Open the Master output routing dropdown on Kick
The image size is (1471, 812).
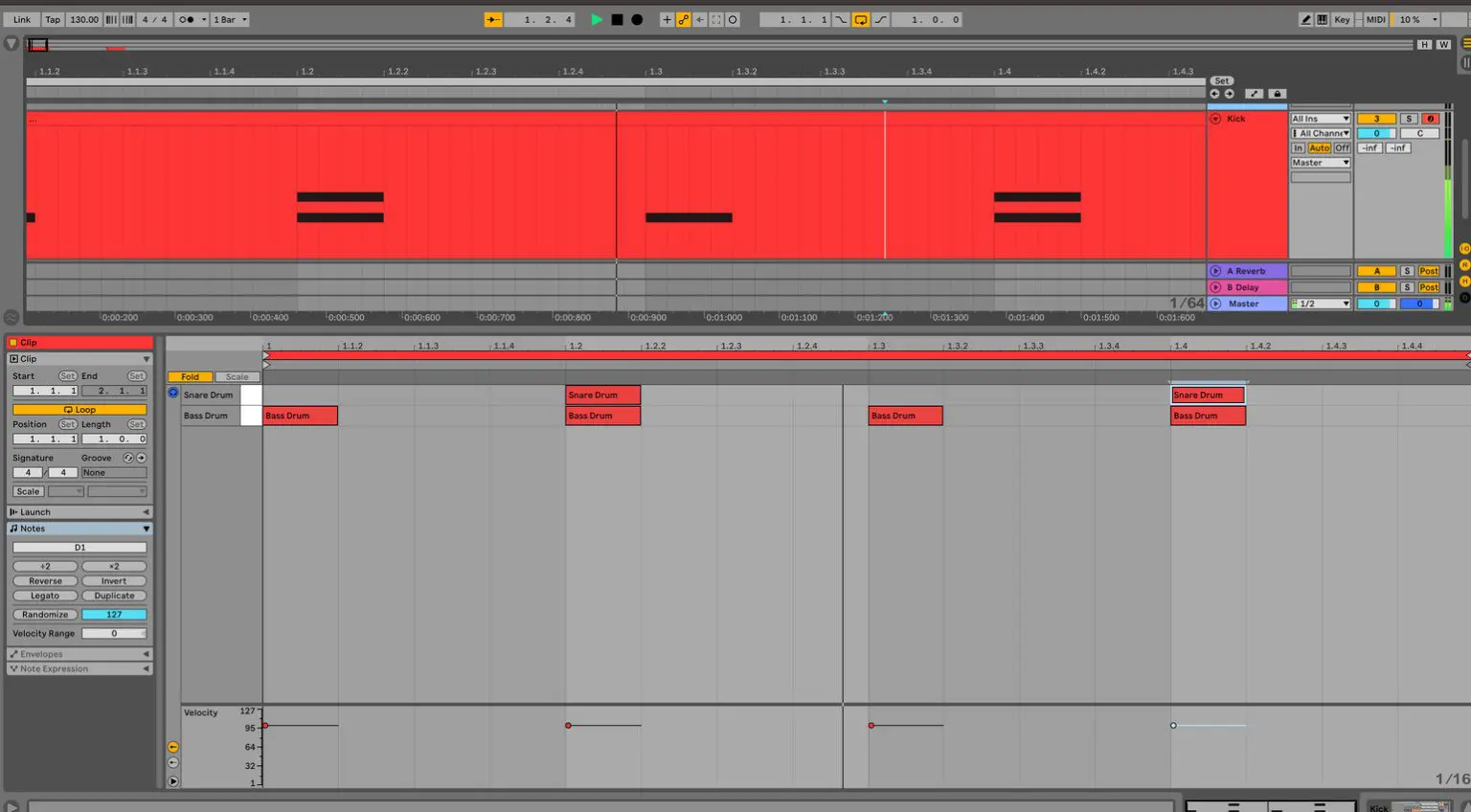pos(1320,162)
